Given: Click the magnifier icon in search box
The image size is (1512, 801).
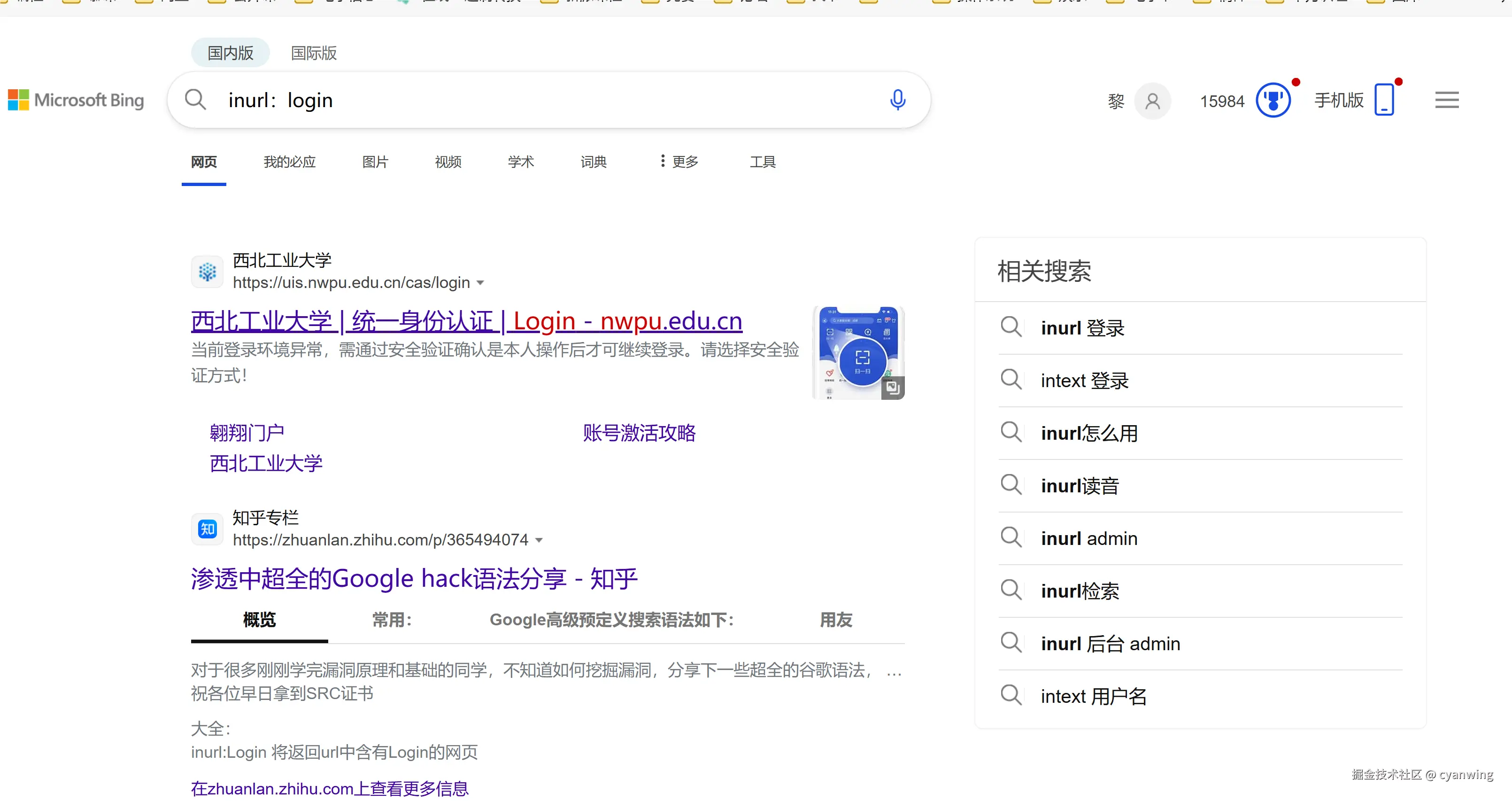Looking at the screenshot, I should point(195,100).
